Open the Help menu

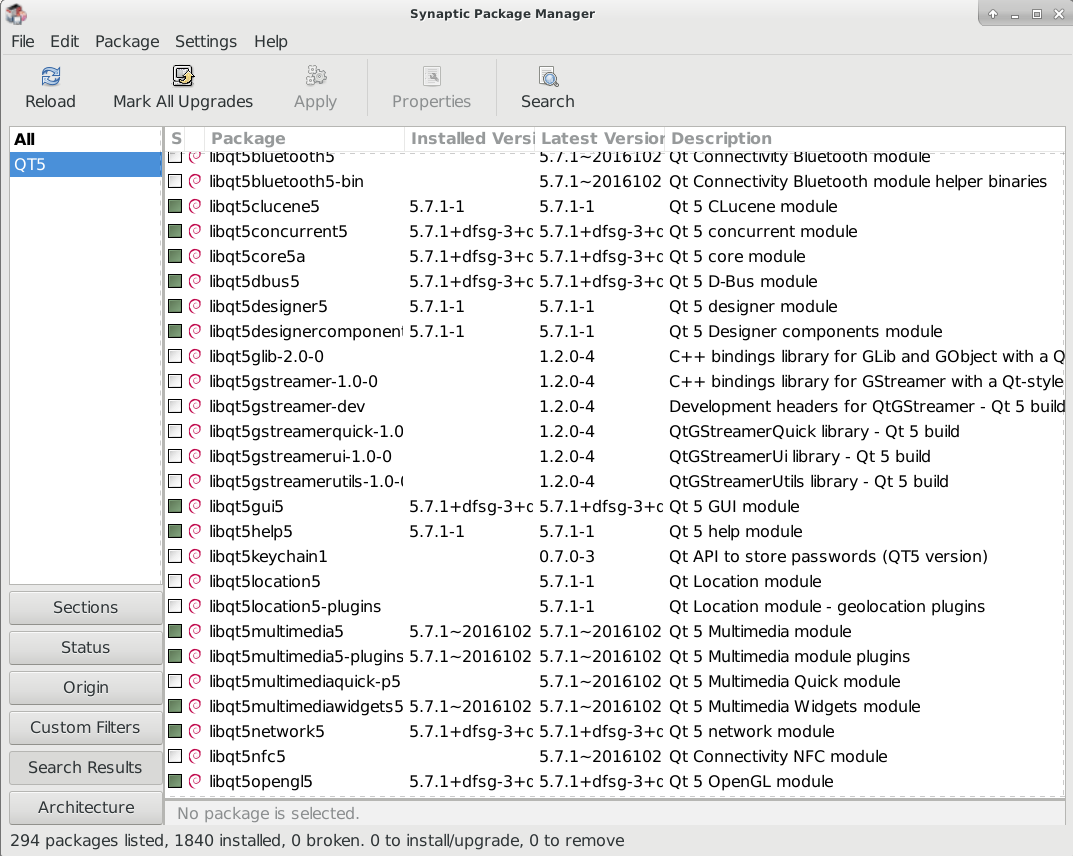[270, 41]
